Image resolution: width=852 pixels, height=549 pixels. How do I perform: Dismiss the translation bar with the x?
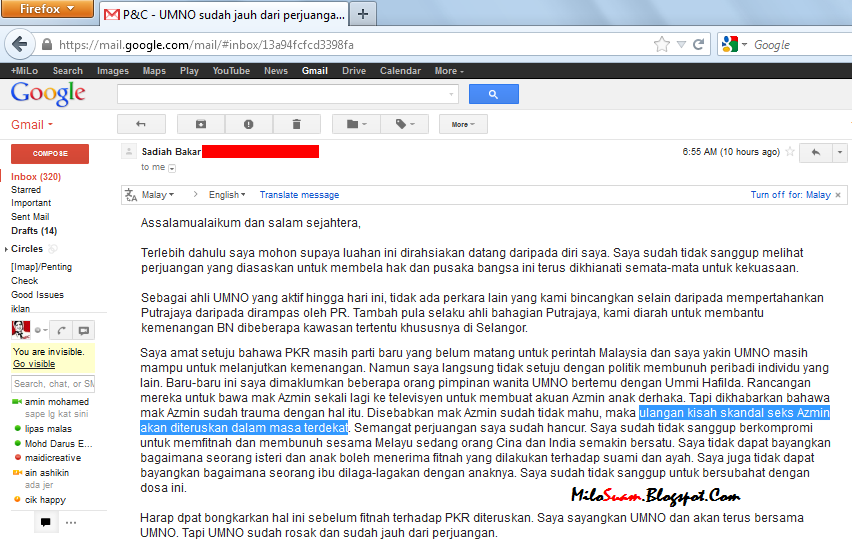838,195
